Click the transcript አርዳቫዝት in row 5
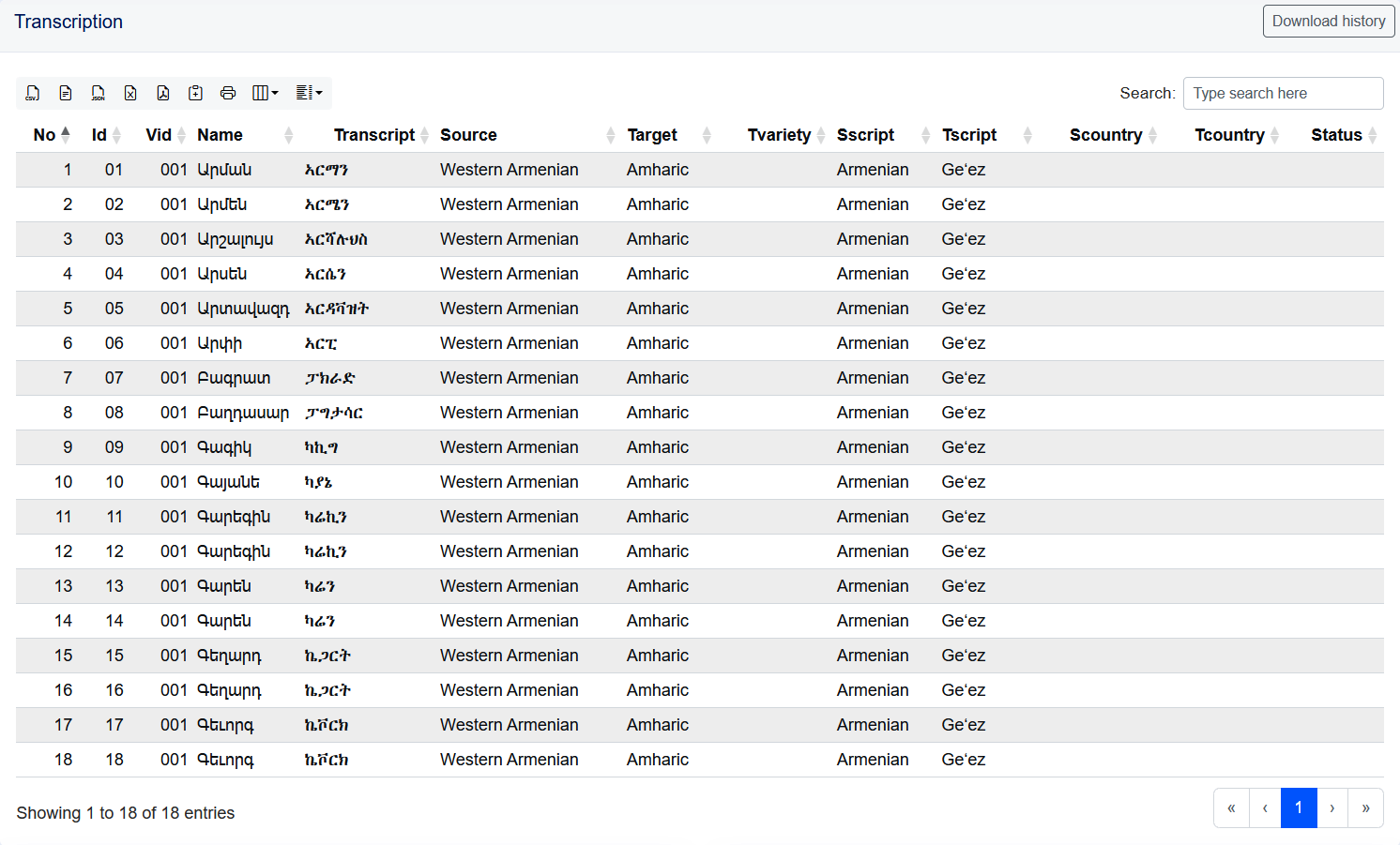 point(337,309)
